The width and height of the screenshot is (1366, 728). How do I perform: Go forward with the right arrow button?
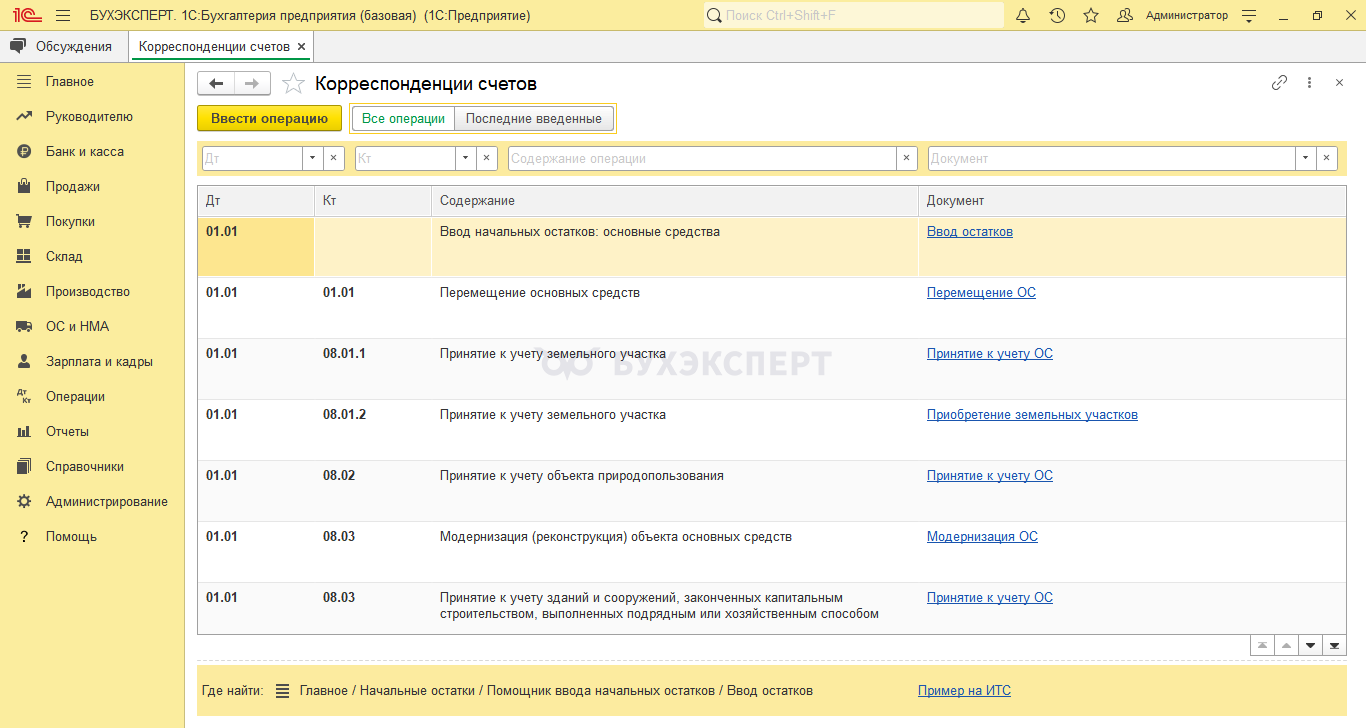252,84
